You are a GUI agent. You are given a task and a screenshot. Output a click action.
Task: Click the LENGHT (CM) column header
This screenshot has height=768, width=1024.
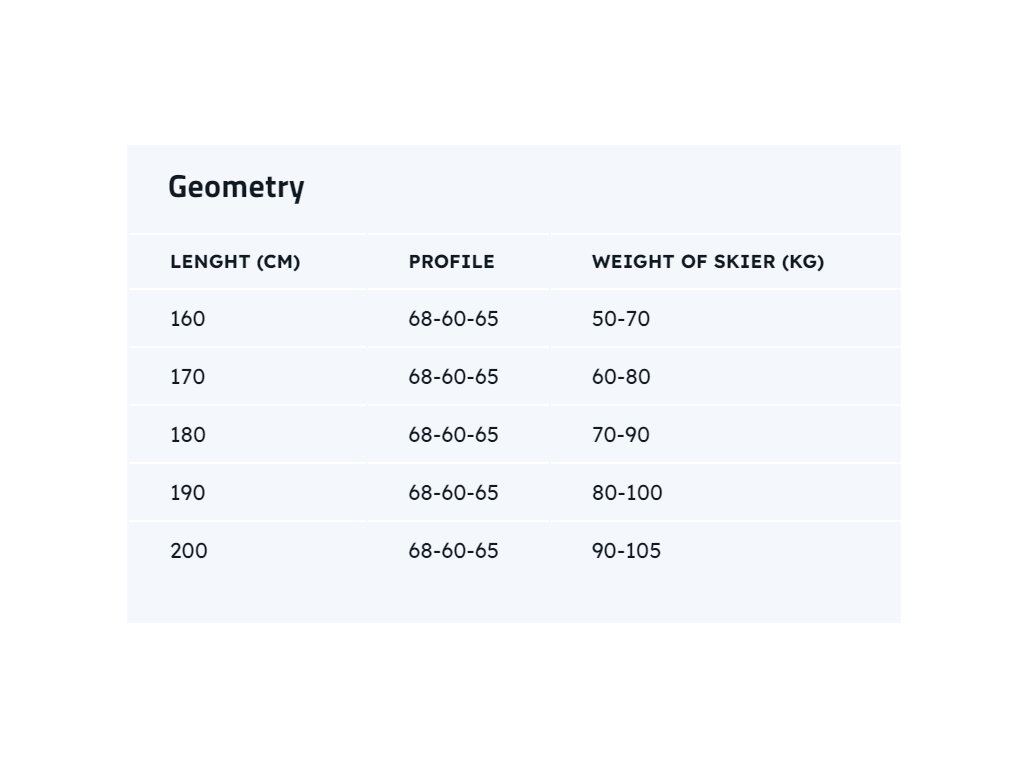pyautogui.click(x=235, y=262)
